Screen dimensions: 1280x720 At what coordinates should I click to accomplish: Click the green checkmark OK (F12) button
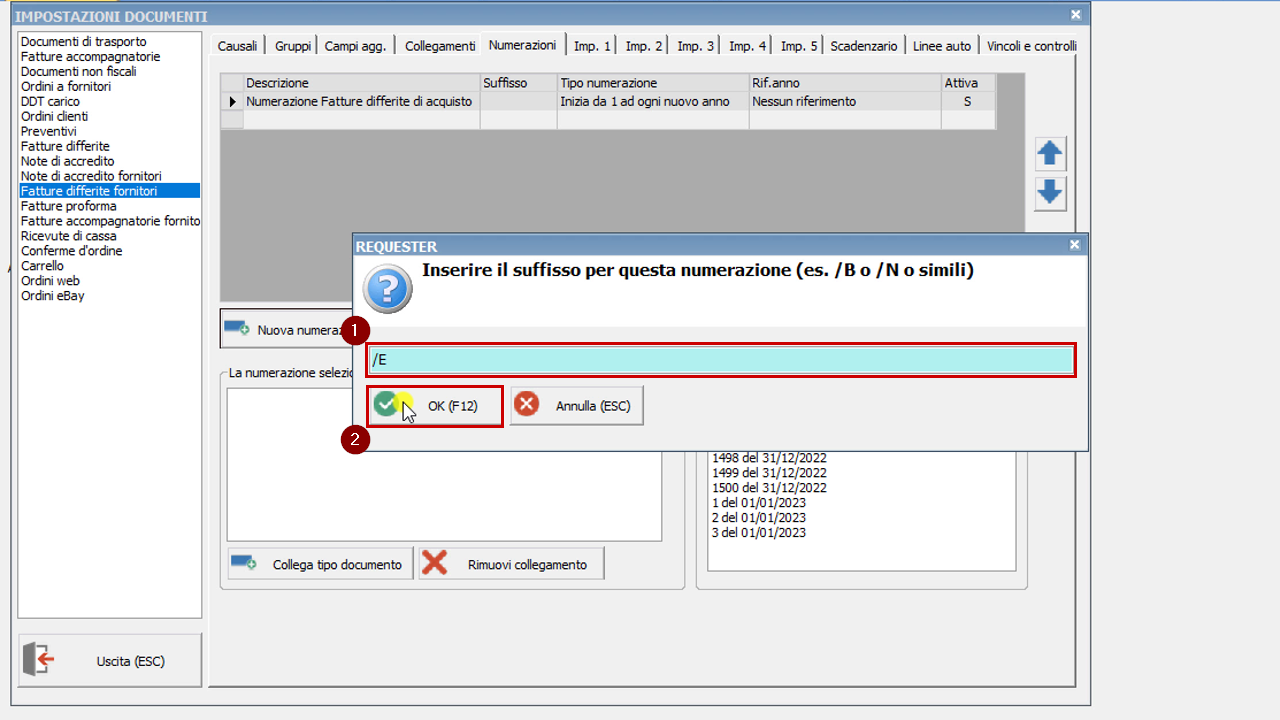click(435, 406)
